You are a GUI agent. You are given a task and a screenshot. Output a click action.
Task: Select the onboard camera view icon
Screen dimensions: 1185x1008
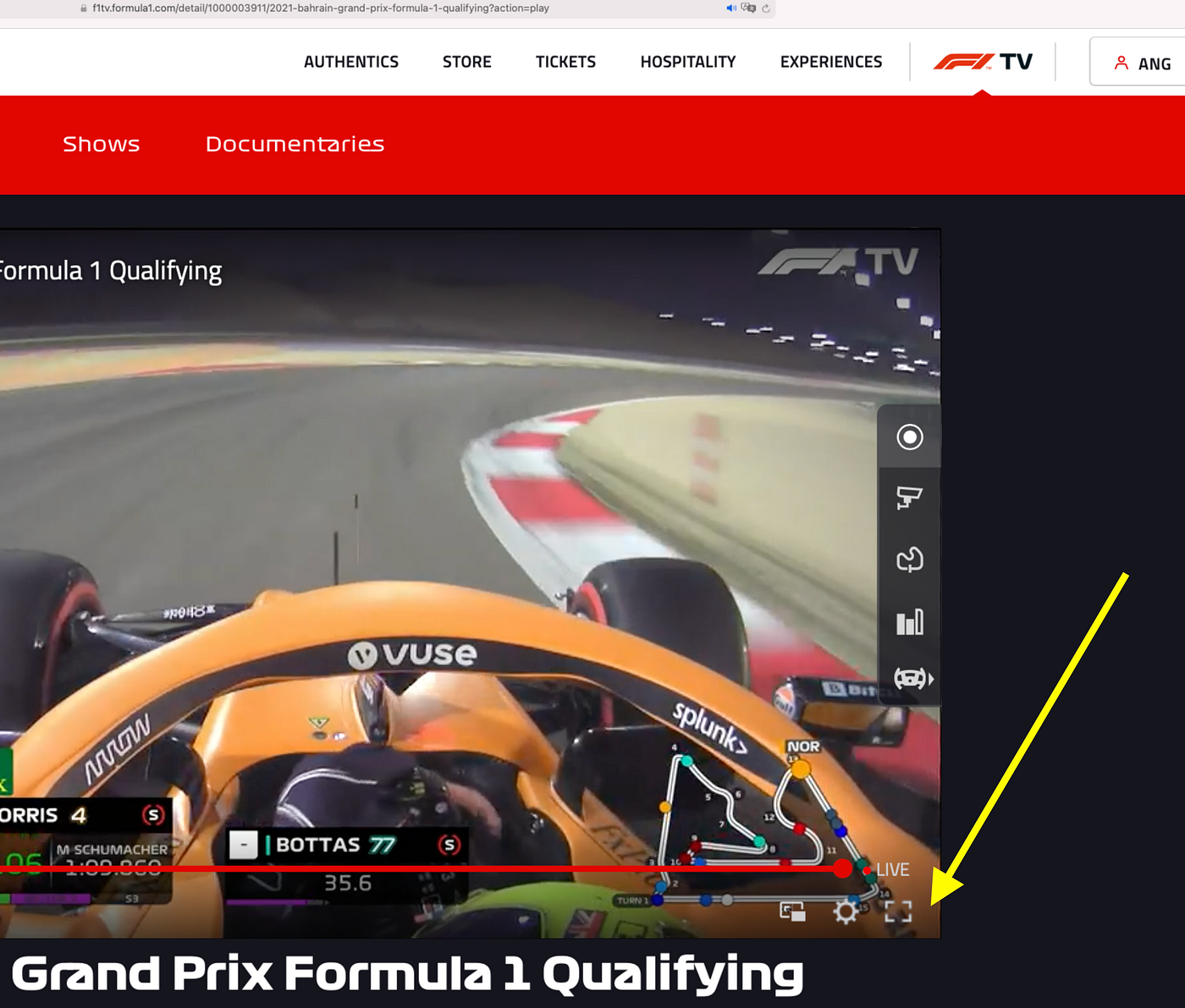click(x=908, y=499)
